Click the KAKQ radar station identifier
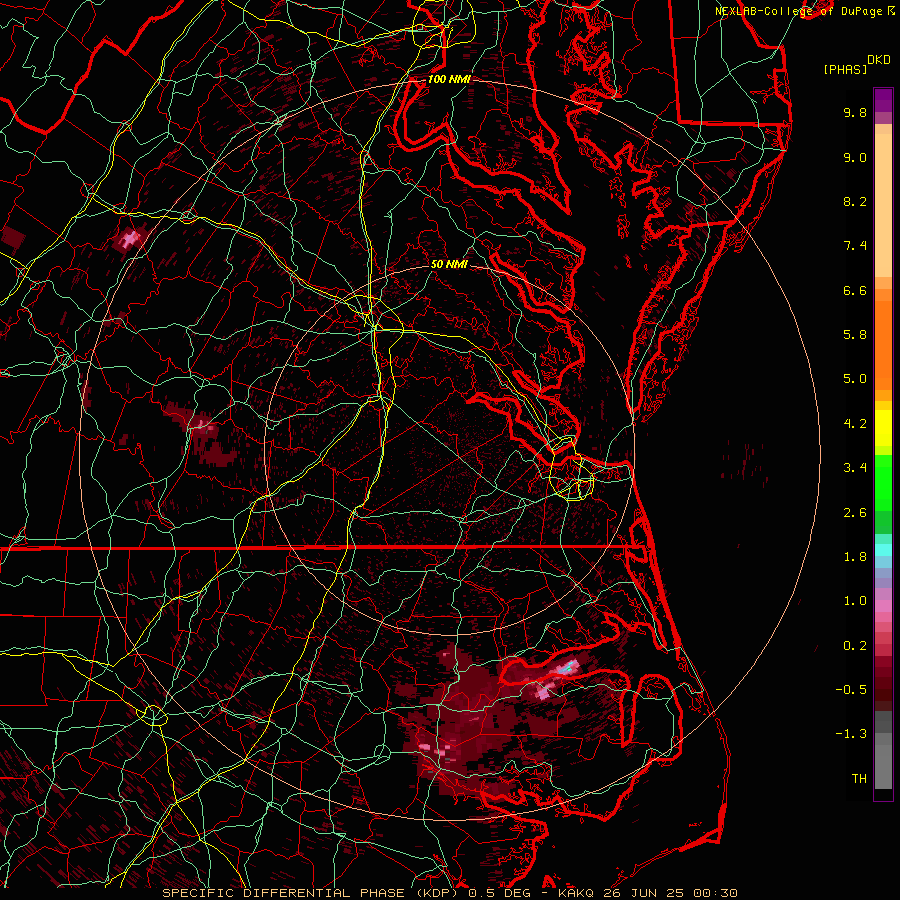Image resolution: width=900 pixels, height=900 pixels. click(x=576, y=893)
